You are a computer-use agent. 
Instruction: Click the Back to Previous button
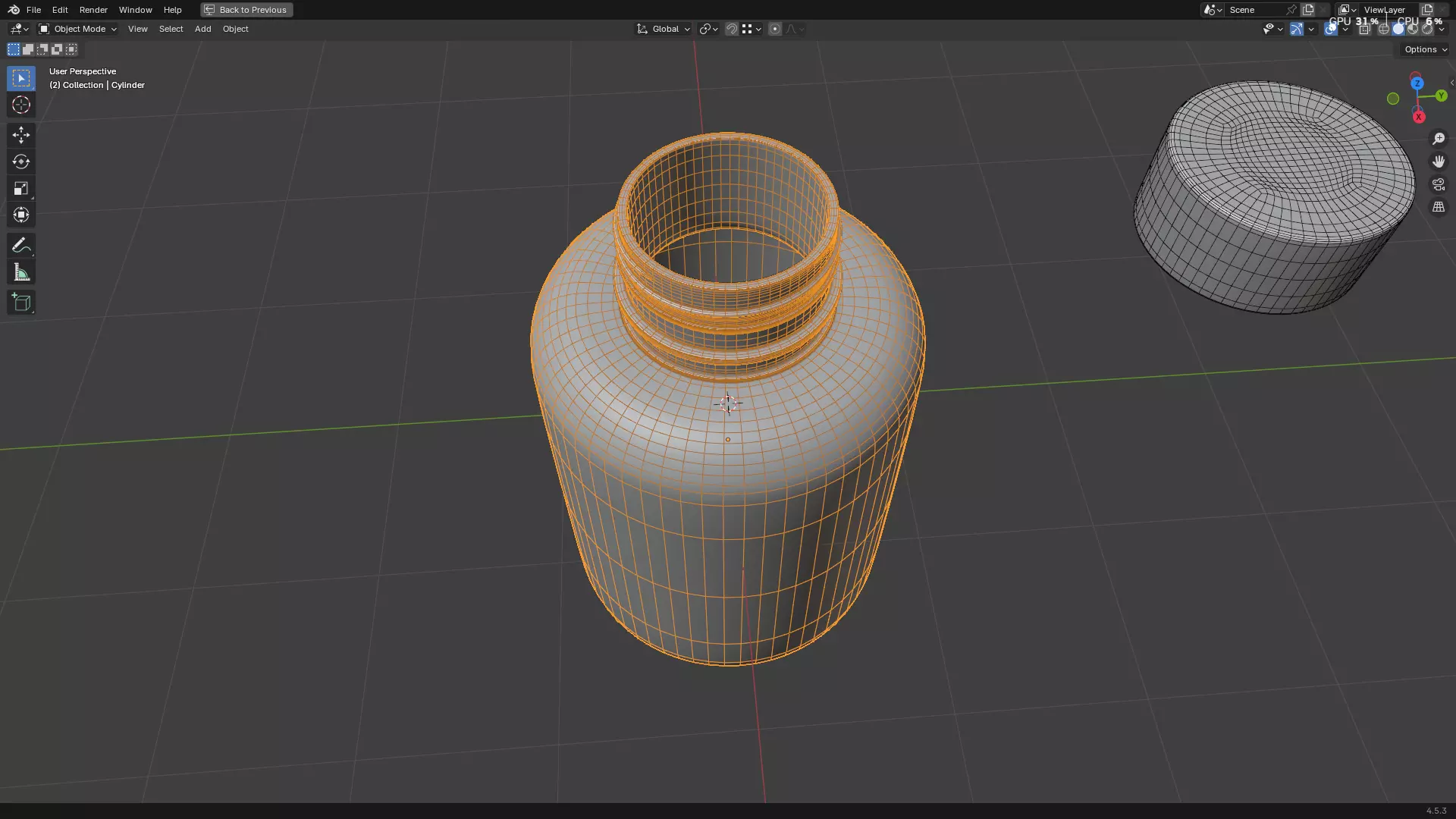(x=246, y=10)
